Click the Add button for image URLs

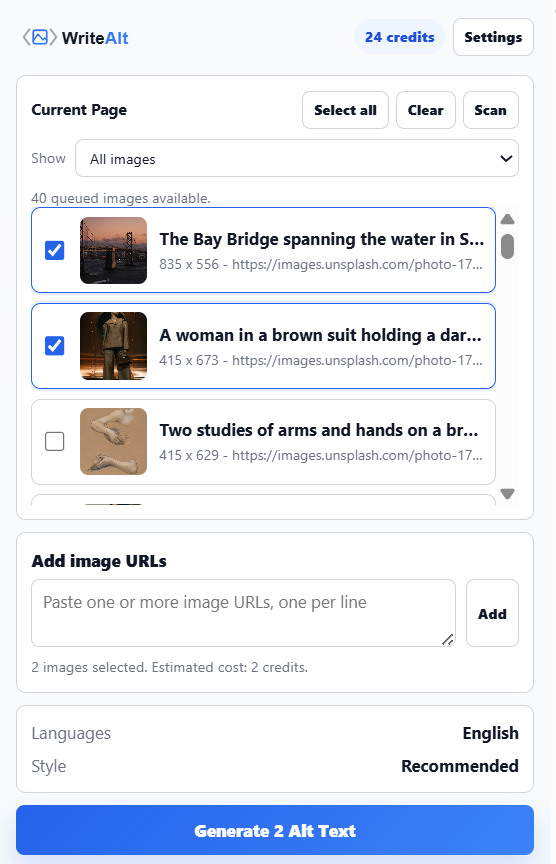(x=492, y=613)
